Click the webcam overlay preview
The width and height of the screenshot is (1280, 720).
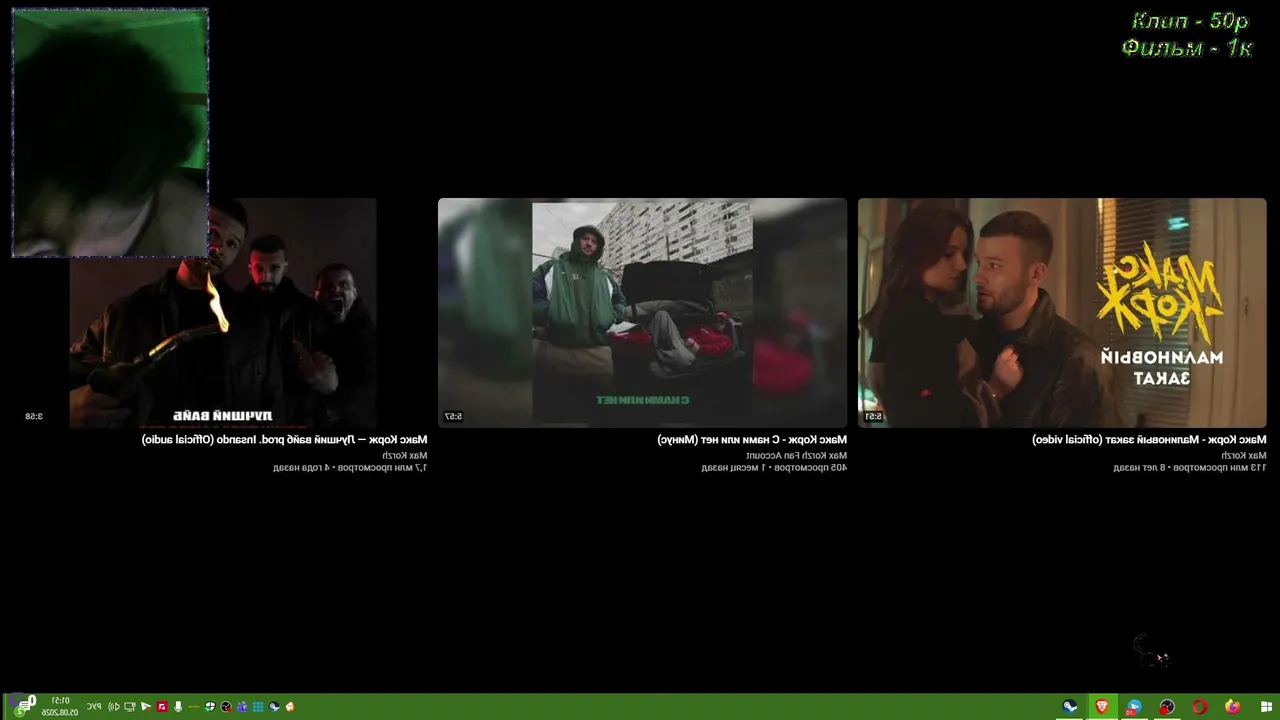110,133
